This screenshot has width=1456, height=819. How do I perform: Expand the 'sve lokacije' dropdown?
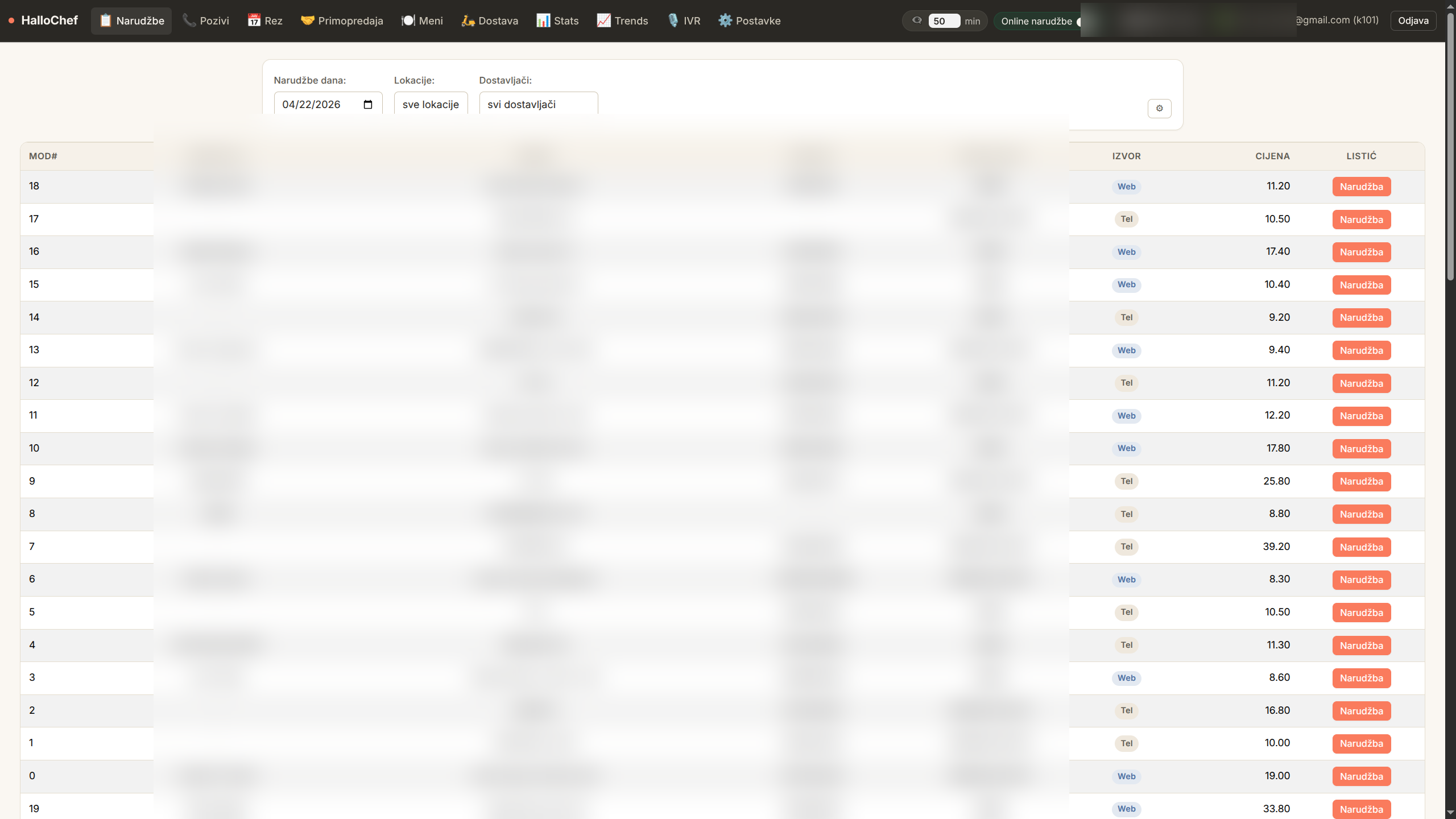(x=431, y=104)
